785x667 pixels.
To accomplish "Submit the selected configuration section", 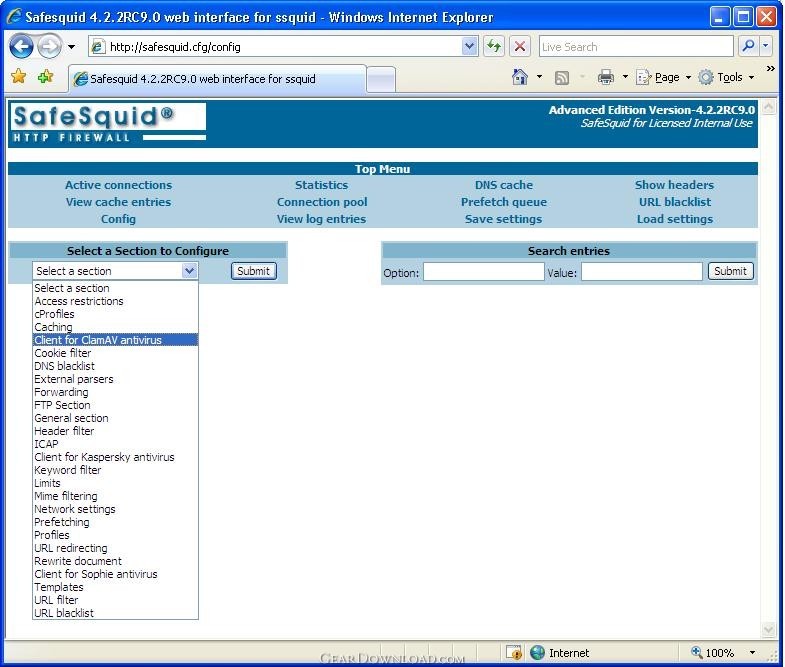I will [253, 271].
